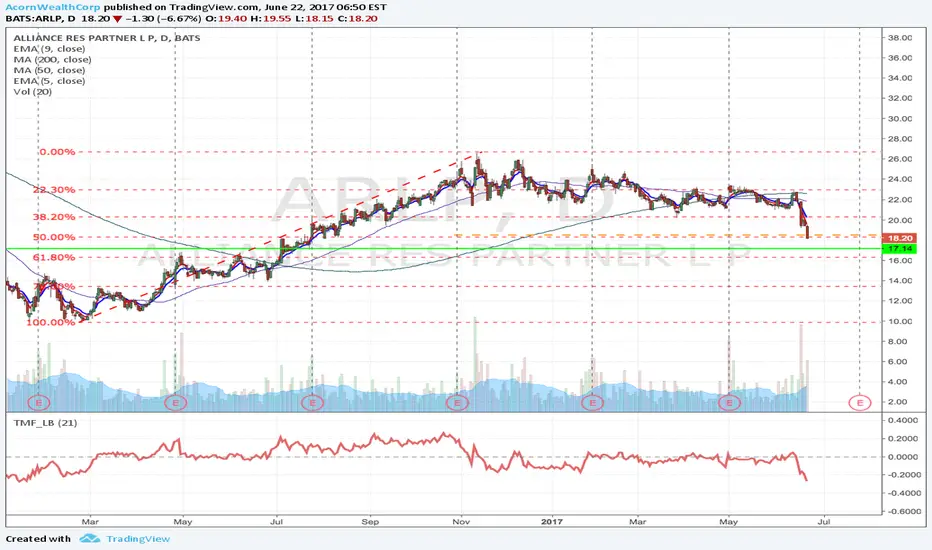Screen dimensions: 932x550
Task: Click the earnings E marker above May 2017
Action: pyautogui.click(x=729, y=403)
